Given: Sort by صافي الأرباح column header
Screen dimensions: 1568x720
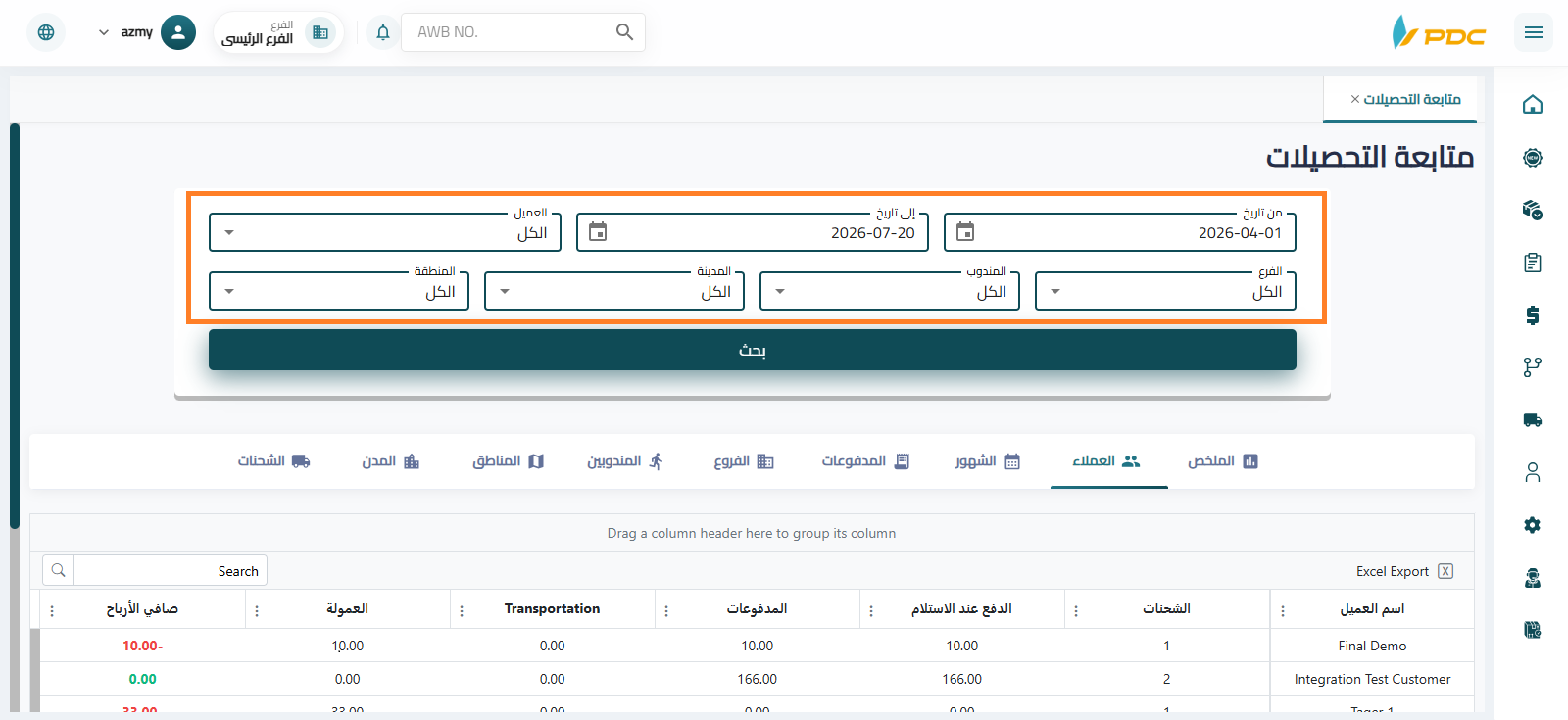Looking at the screenshot, I should (142, 609).
